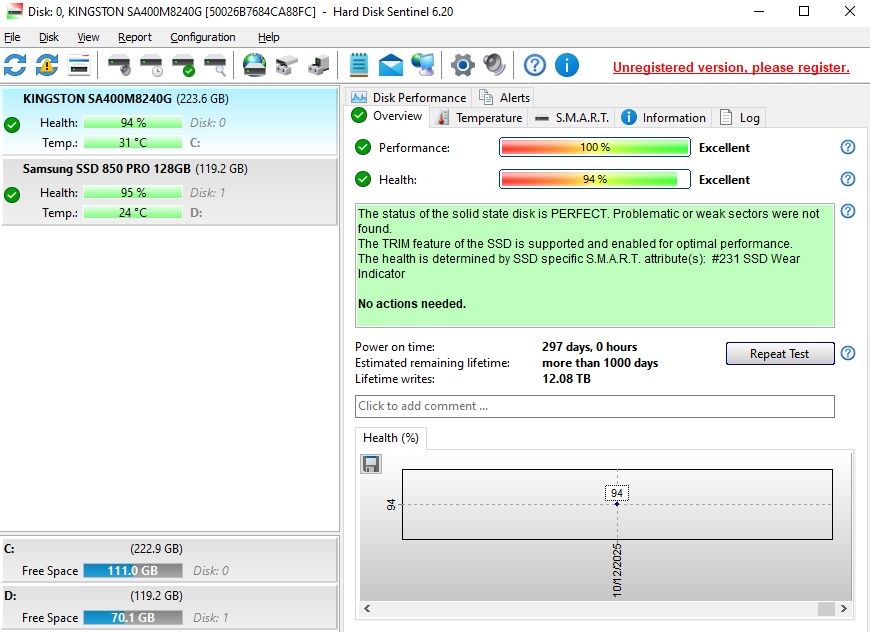Image resolution: width=870 pixels, height=632 pixels.
Task: Click the disk icon with magnifier
Action: pos(215,65)
